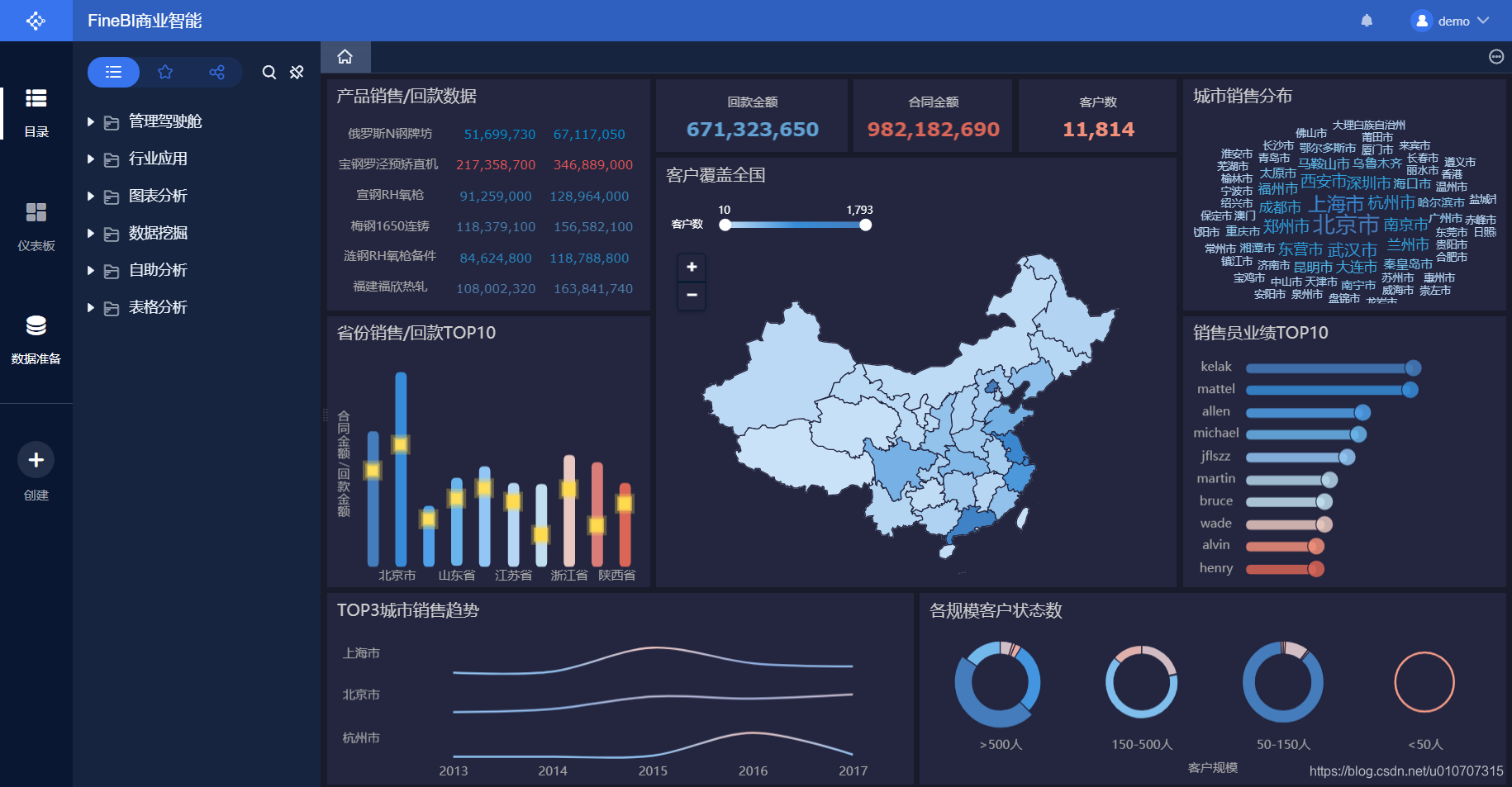Expand the demo user dropdown arrow
Viewport: 1512px width, 787px height.
coord(1483,21)
